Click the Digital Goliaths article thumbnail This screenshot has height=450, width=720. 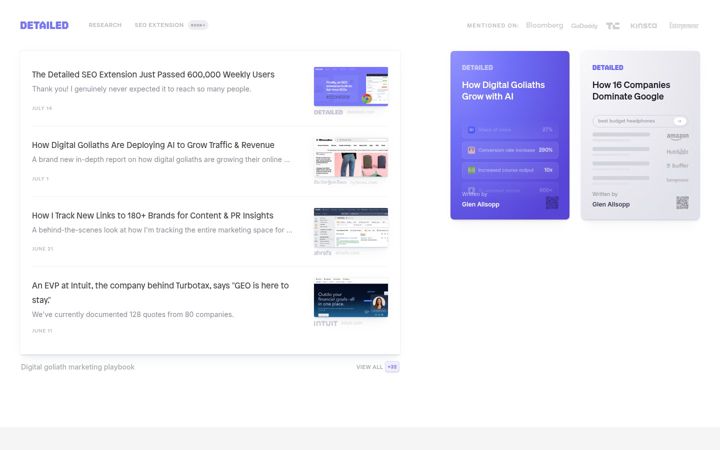351,157
